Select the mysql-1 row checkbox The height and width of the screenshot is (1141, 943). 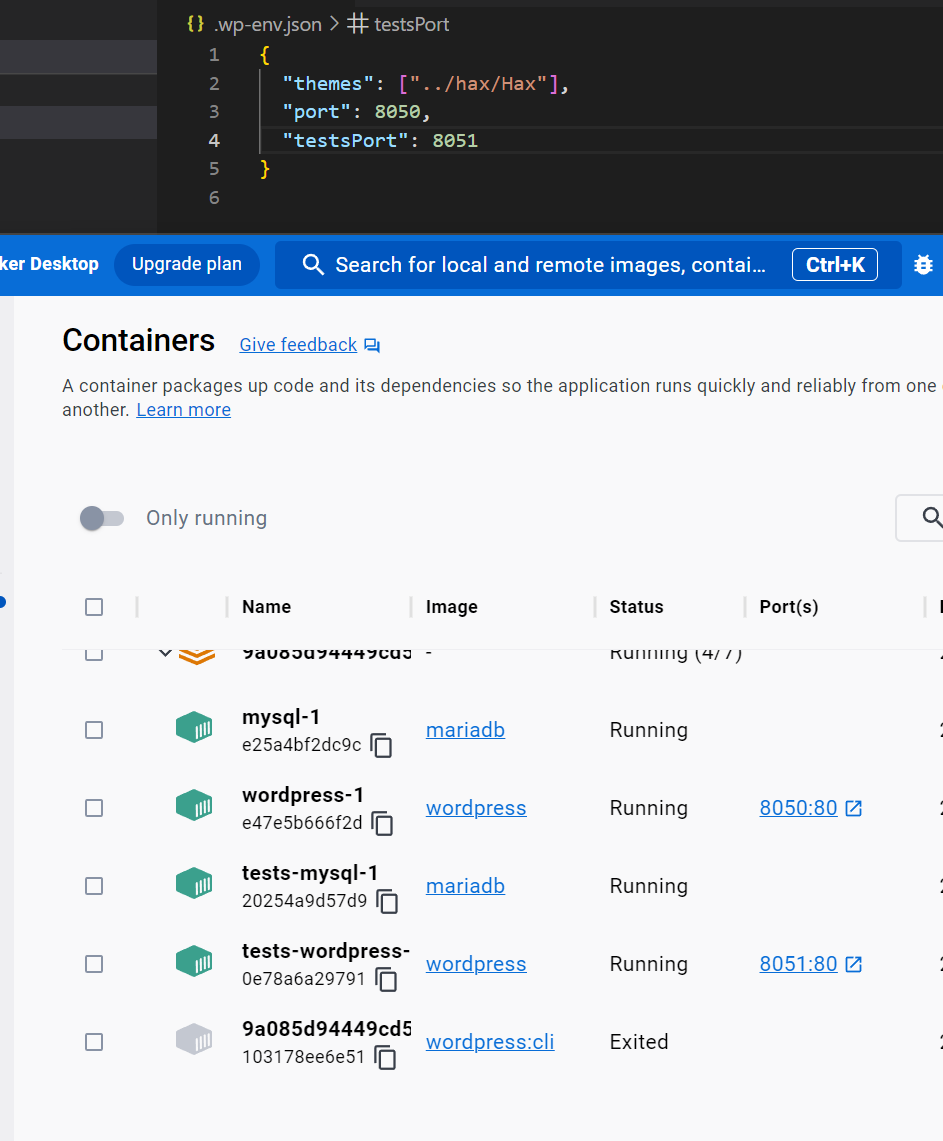point(94,730)
